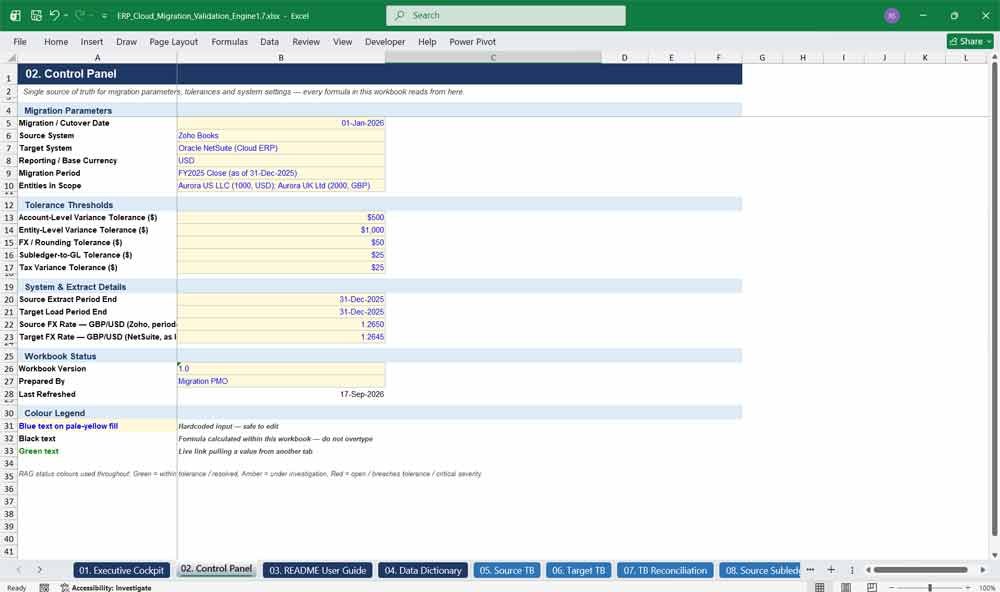The height and width of the screenshot is (592, 1000).
Task: Click the Share button
Action: tap(970, 41)
